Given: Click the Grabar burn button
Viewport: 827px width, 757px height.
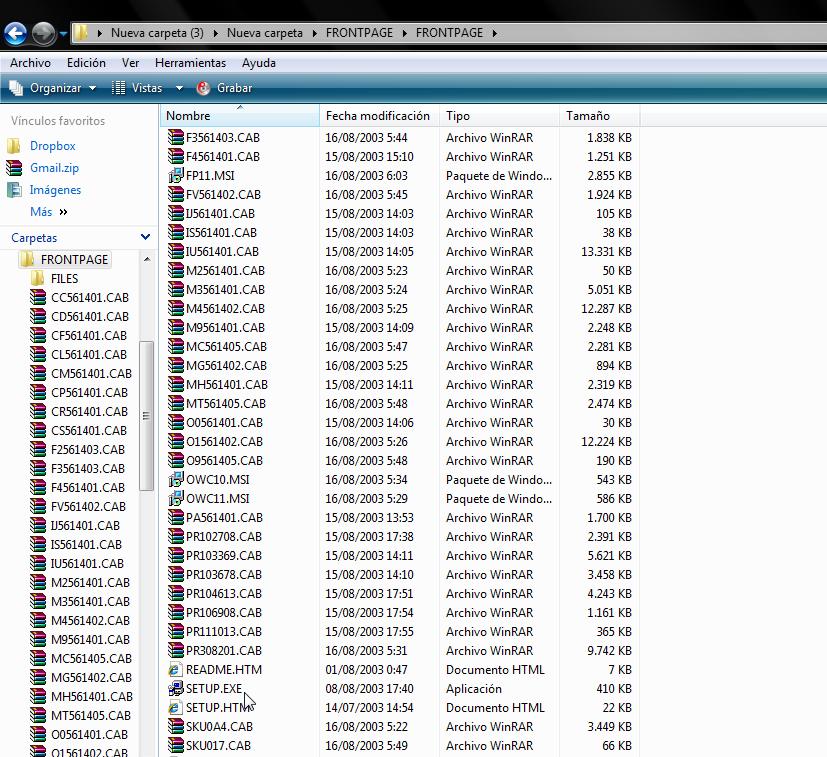Looking at the screenshot, I should (x=224, y=88).
